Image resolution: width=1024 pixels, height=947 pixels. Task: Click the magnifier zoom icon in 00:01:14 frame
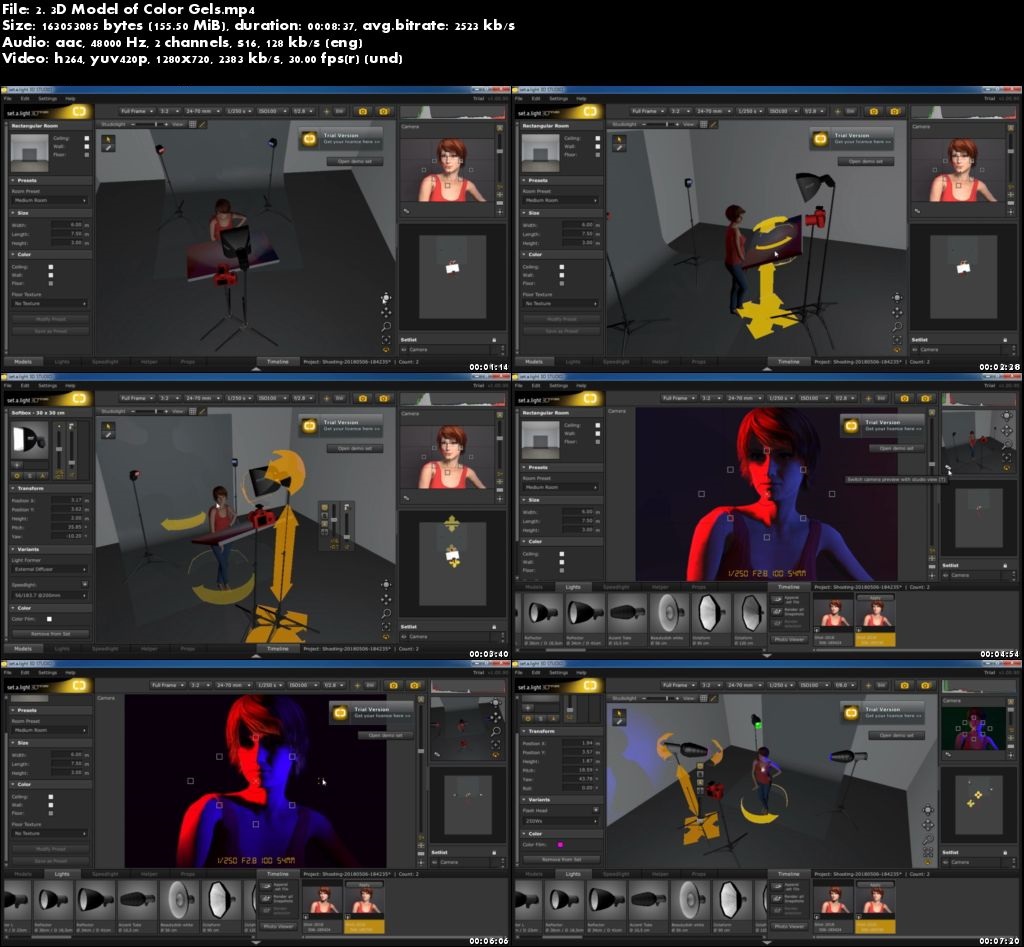coord(386,326)
